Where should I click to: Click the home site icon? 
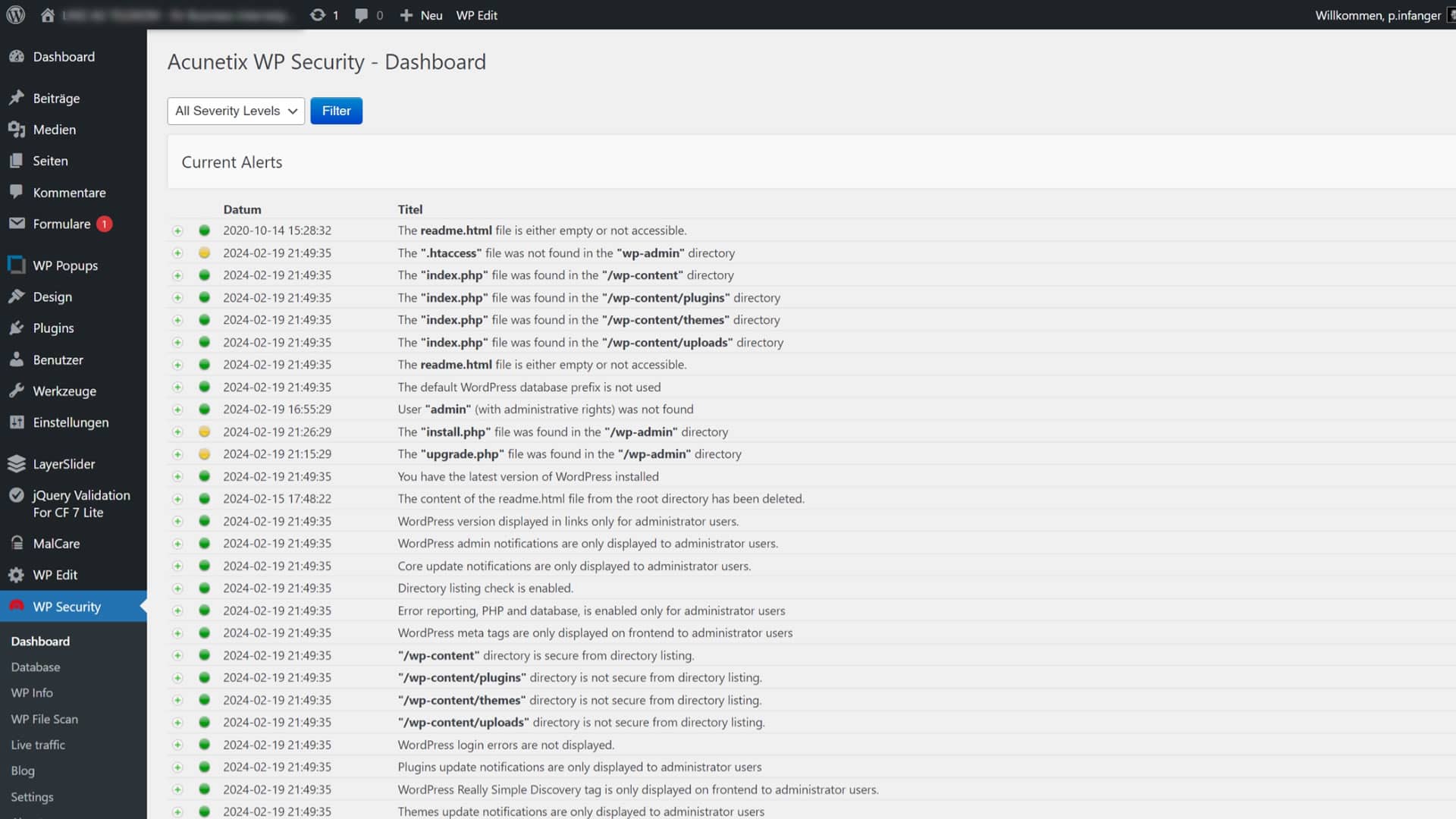(x=48, y=15)
